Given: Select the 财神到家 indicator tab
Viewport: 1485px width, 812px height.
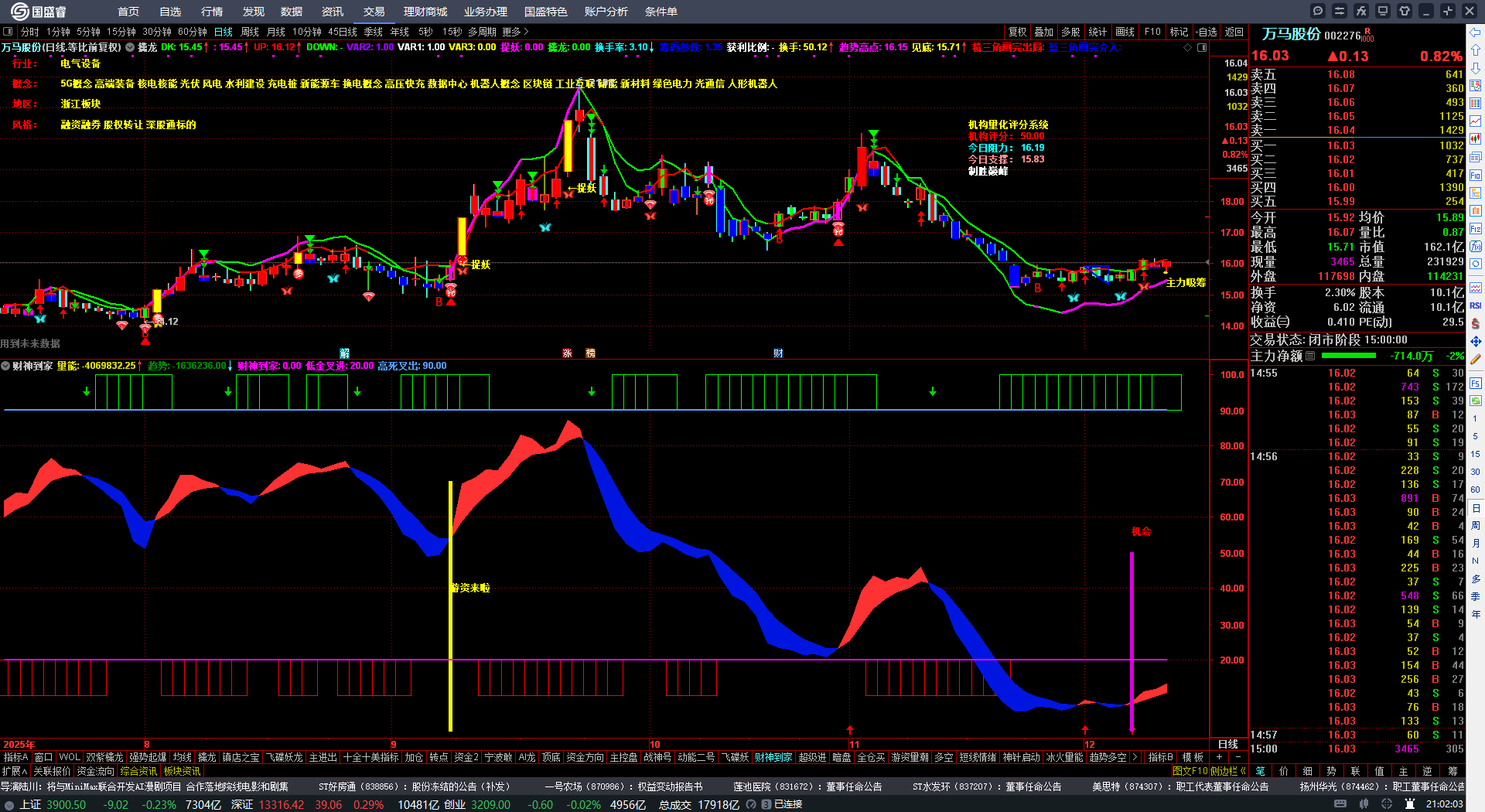Looking at the screenshot, I should tap(773, 757).
